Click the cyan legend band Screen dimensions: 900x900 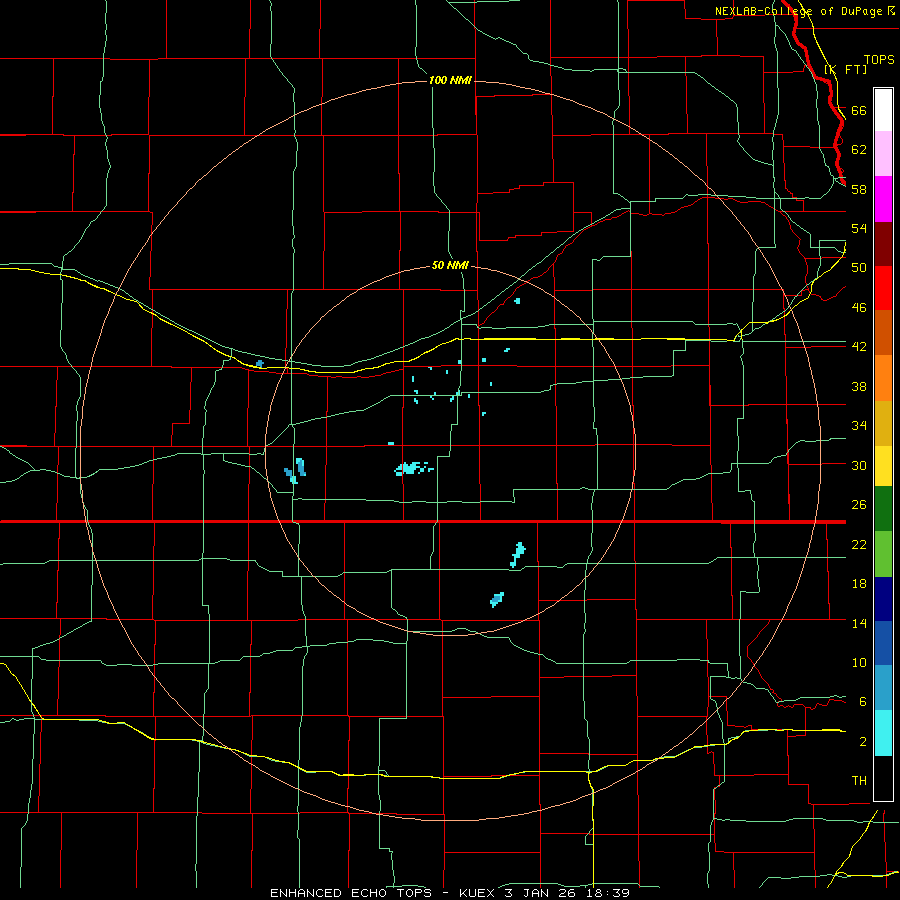(883, 733)
